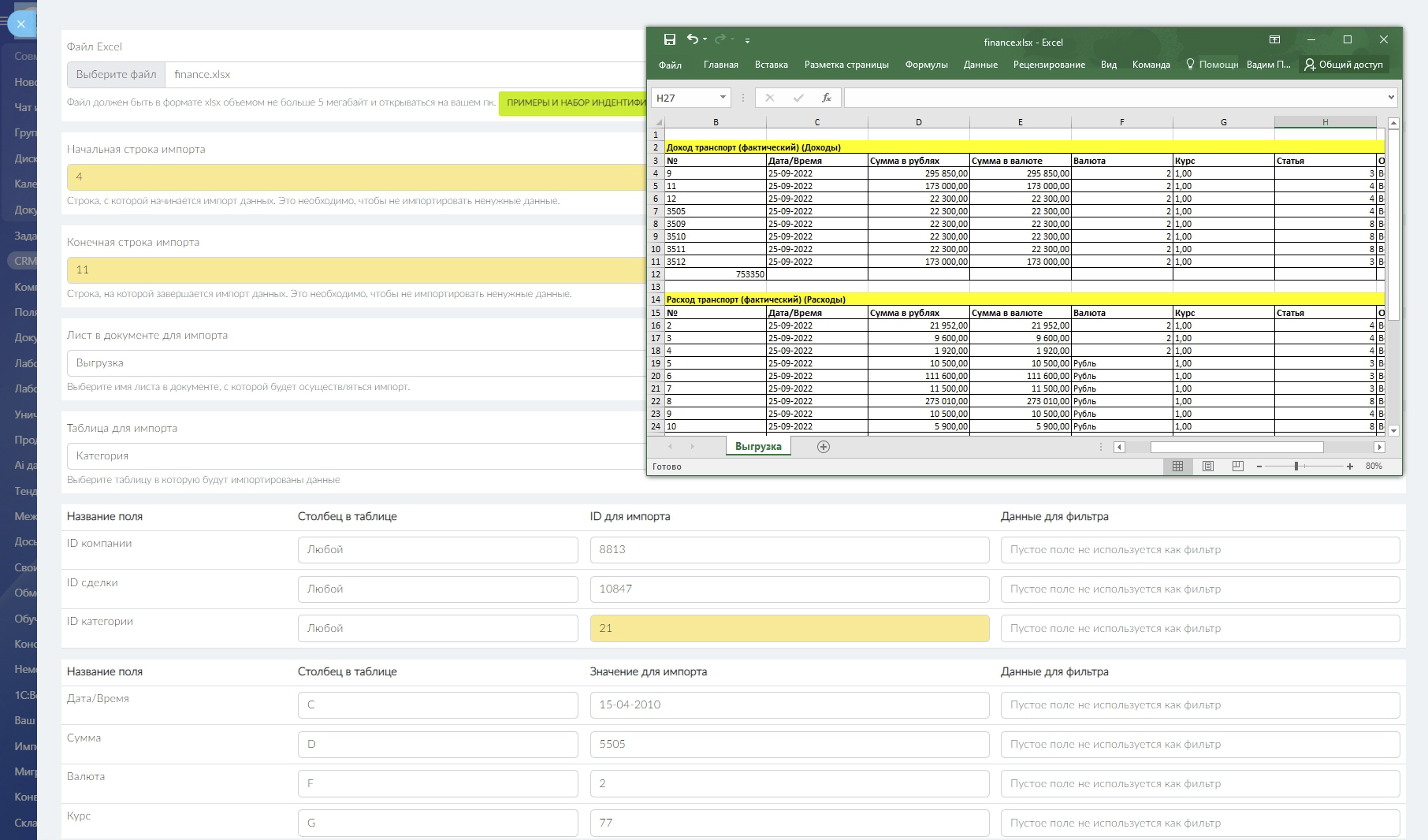Click the horizontal scrollbar's left arrow in Excel
This screenshot has width=1428, height=840.
coord(1119,447)
